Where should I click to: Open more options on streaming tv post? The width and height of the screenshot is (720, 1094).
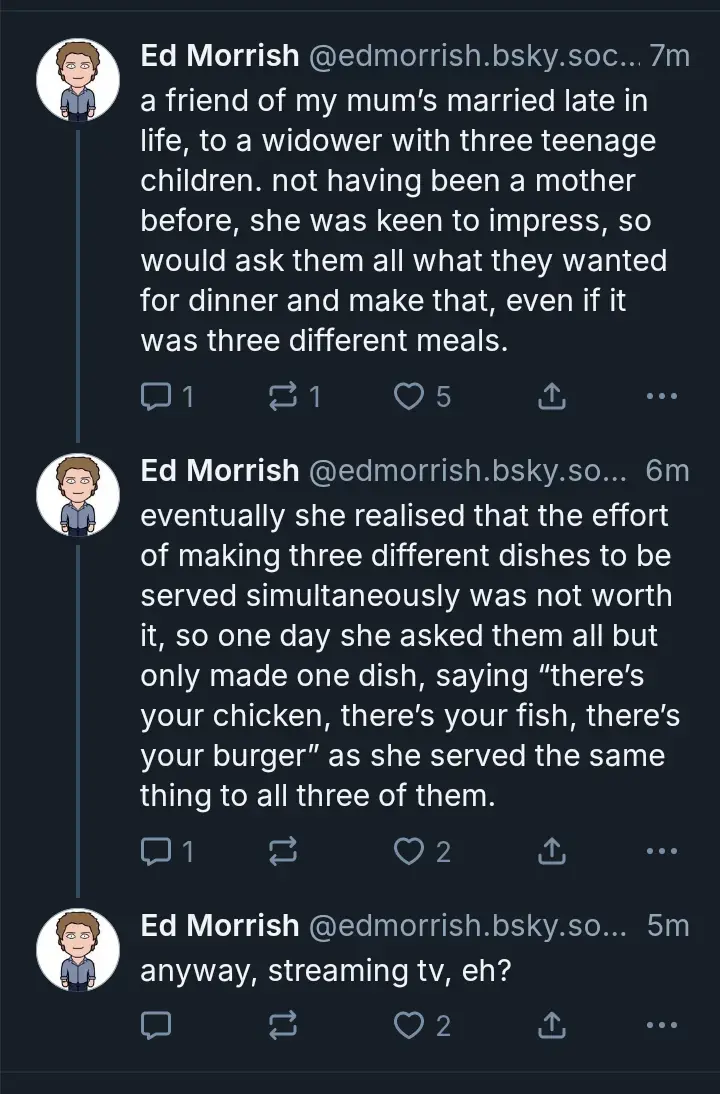(661, 1025)
